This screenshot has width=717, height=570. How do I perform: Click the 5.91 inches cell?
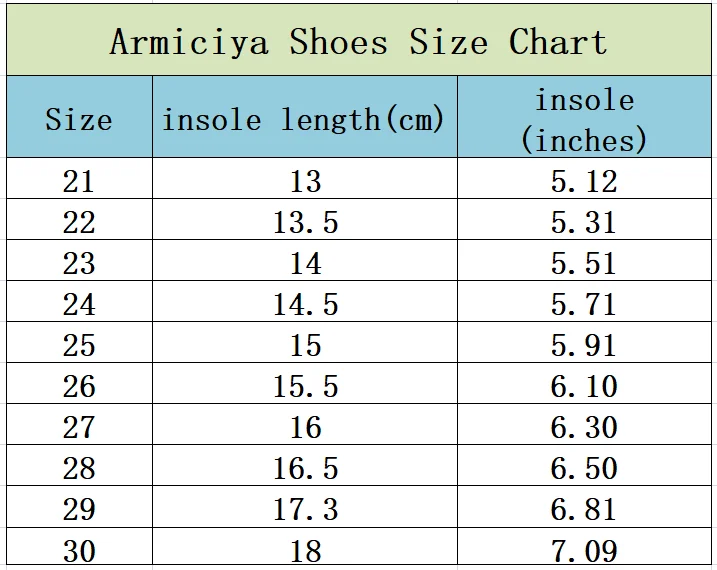click(585, 345)
